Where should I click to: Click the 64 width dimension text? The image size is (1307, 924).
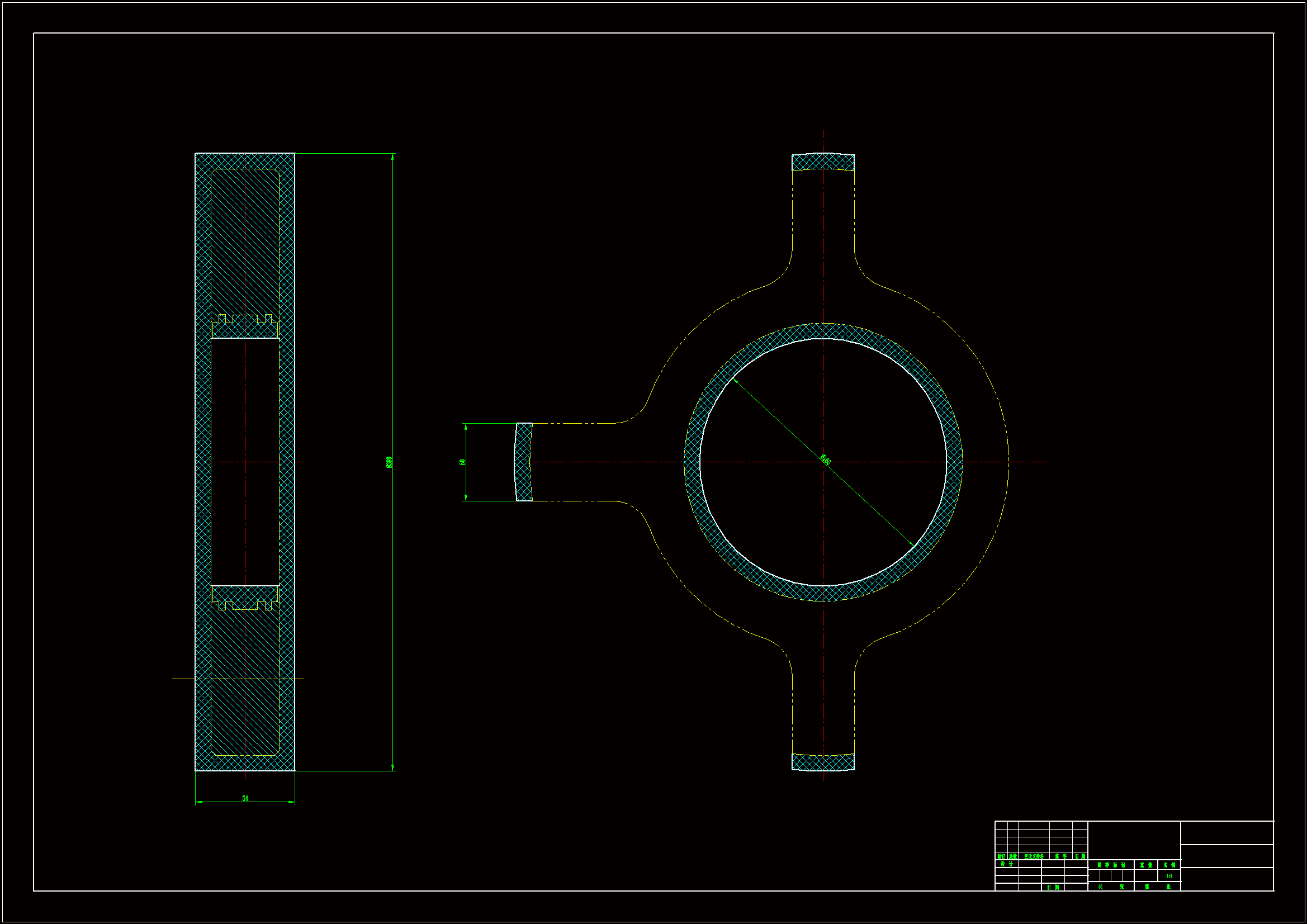coord(245,798)
